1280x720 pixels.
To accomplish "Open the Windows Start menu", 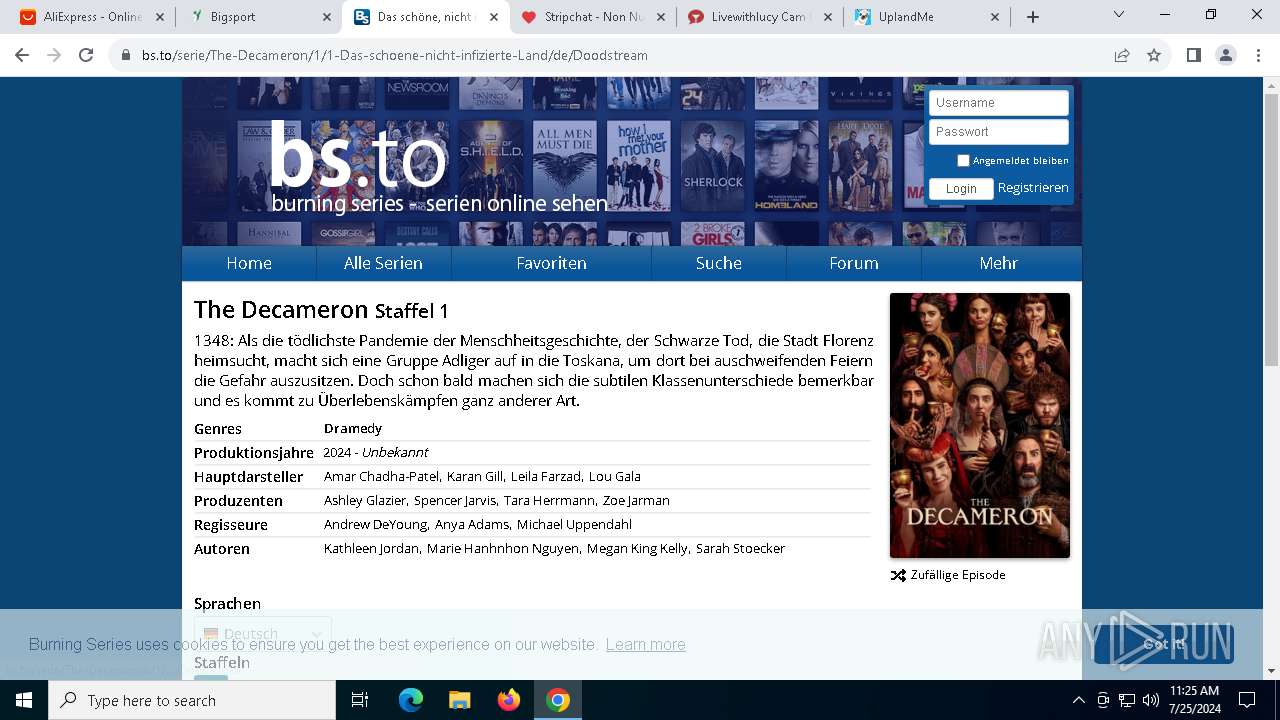I will click(x=24, y=700).
